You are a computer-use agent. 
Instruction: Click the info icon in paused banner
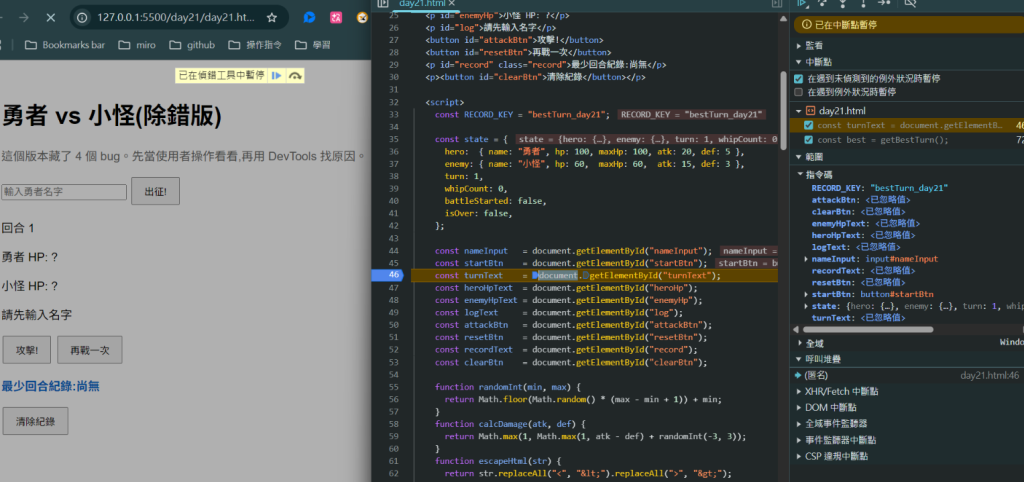pyautogui.click(x=807, y=25)
